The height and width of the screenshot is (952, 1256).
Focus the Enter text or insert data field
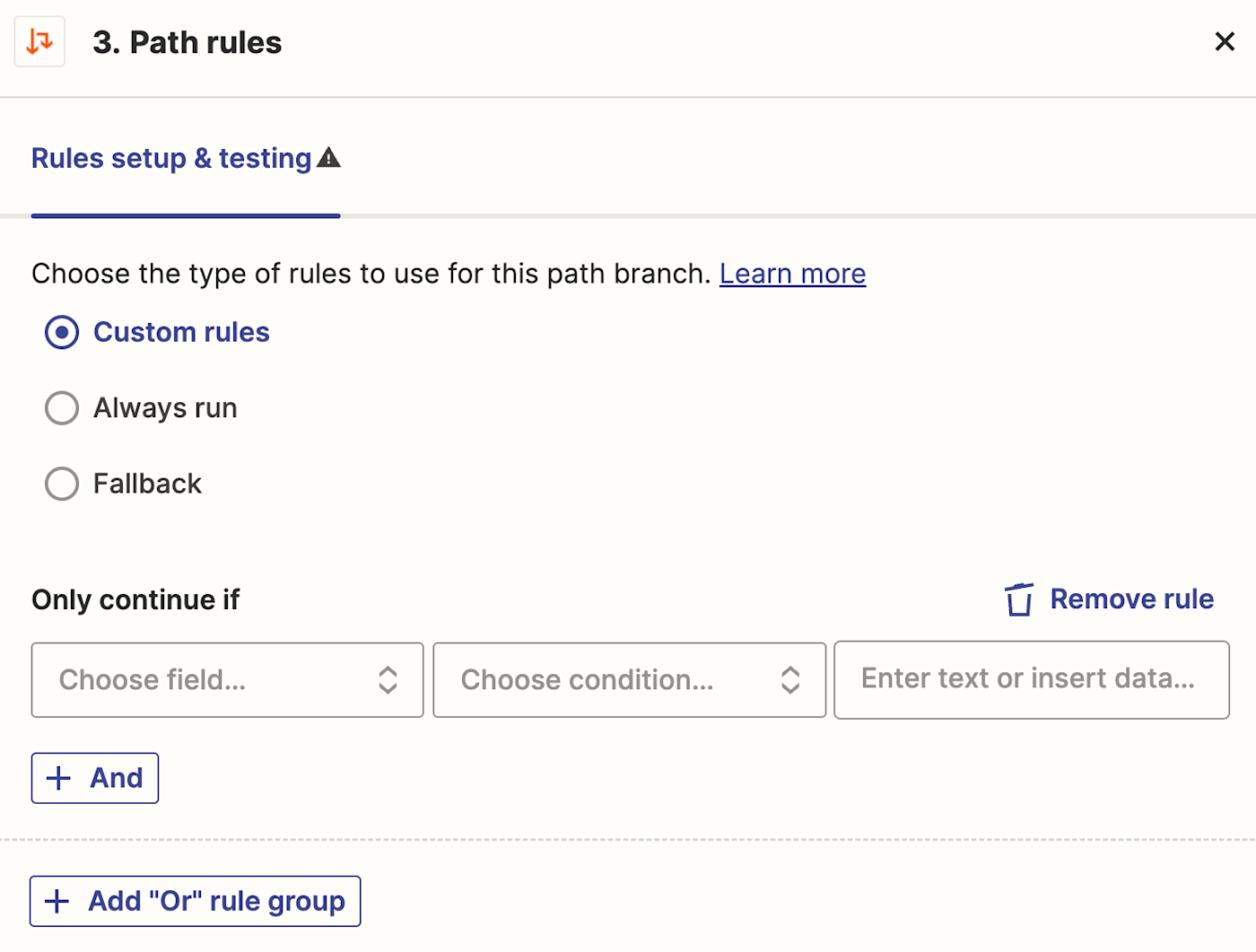pyautogui.click(x=1031, y=679)
